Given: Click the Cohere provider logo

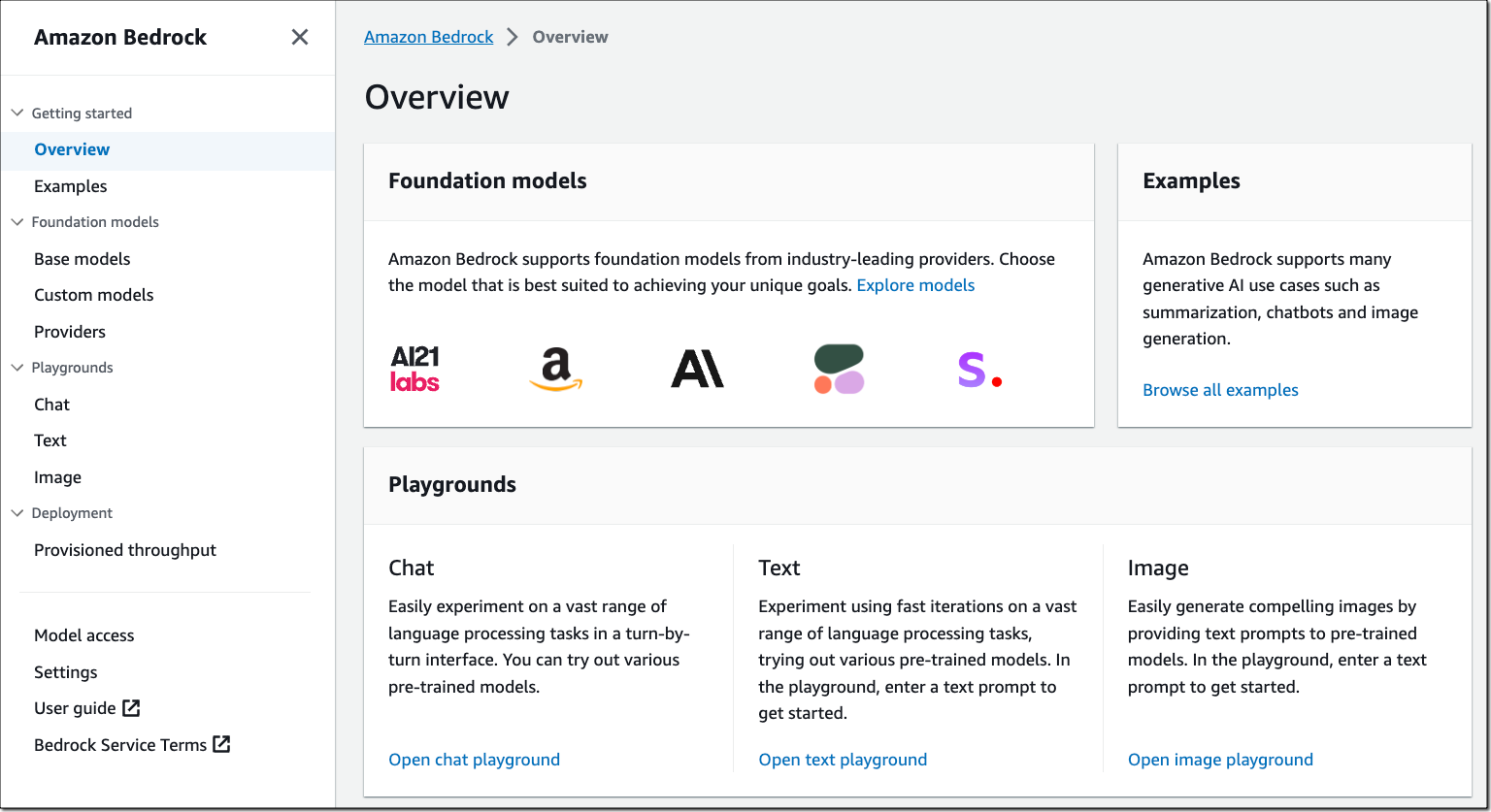Looking at the screenshot, I should 839,370.
